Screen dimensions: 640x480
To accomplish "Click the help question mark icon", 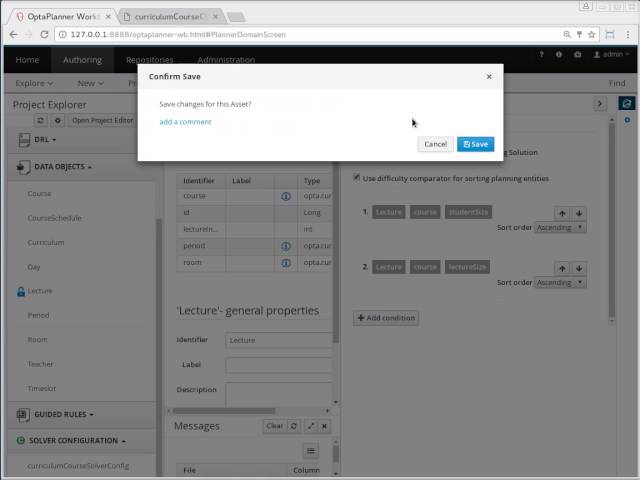I will click(x=542, y=54).
